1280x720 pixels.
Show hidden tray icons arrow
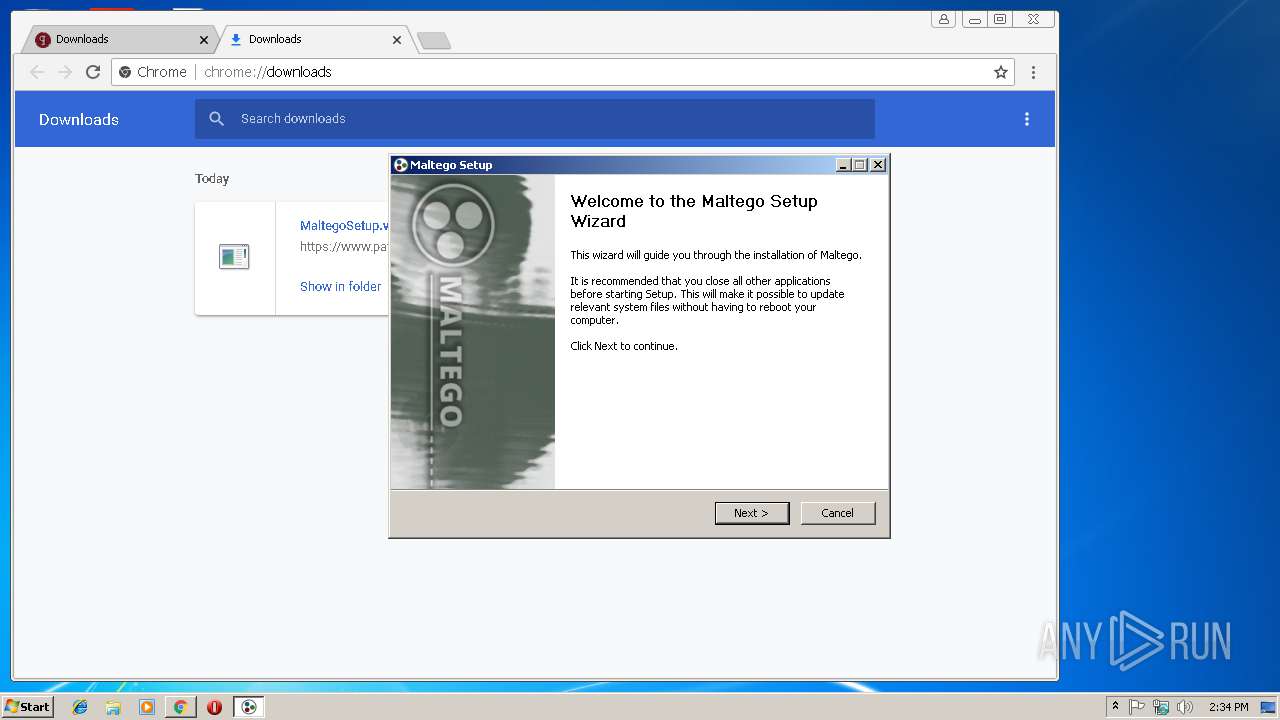tap(1115, 706)
